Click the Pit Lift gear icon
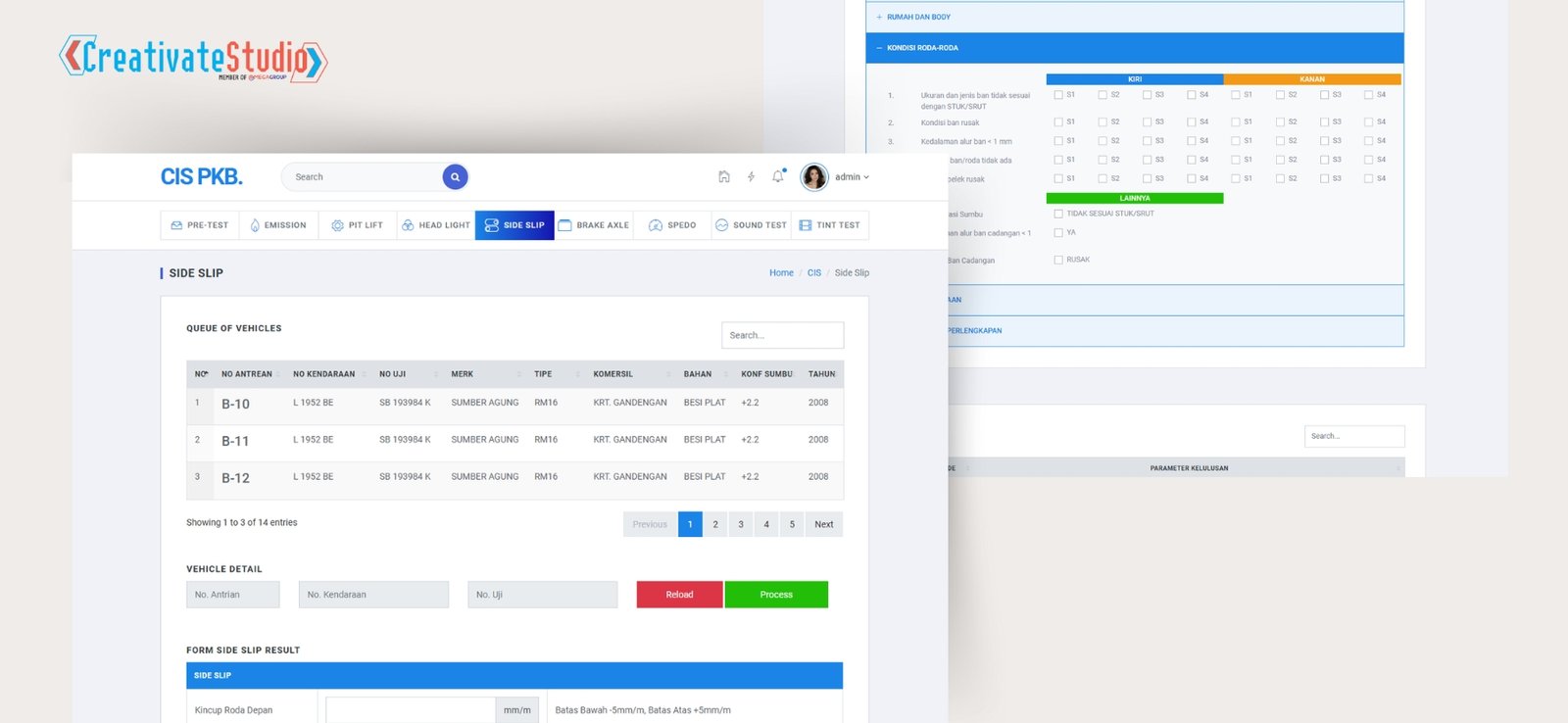 click(337, 225)
